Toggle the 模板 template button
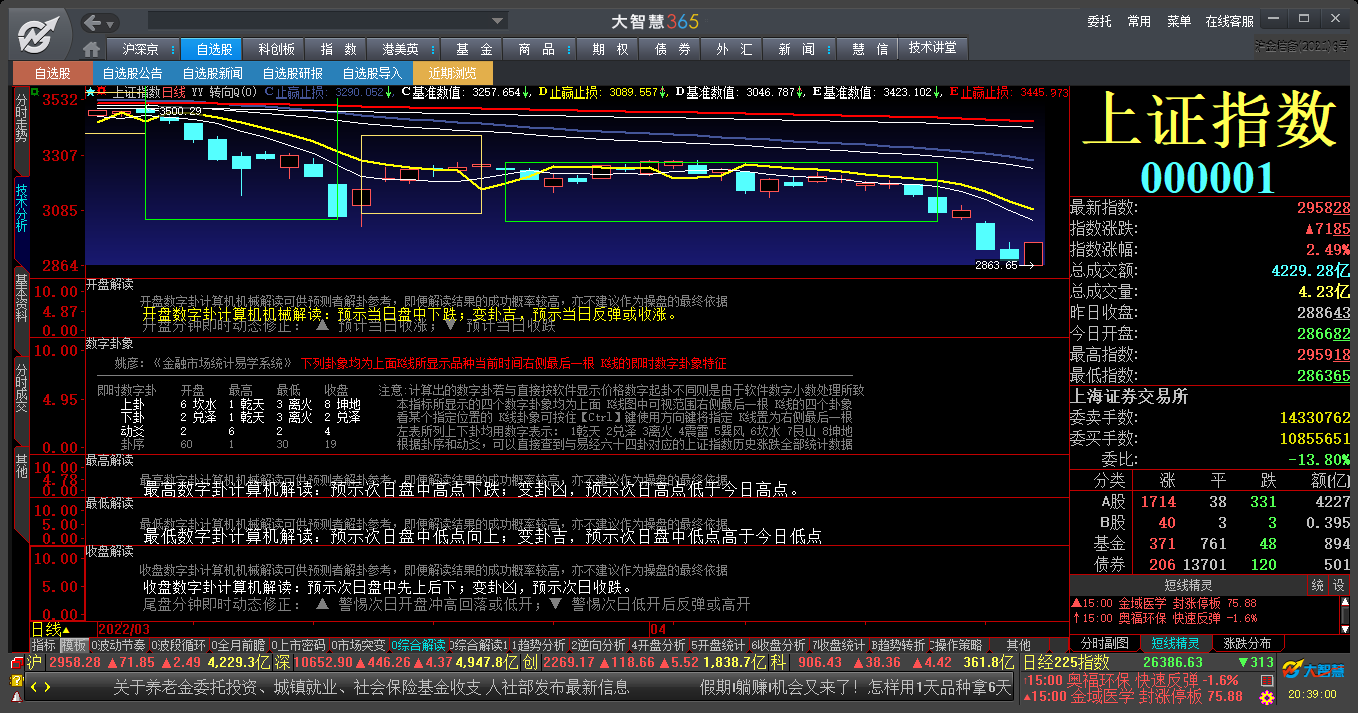1358x713 pixels. click(x=74, y=645)
